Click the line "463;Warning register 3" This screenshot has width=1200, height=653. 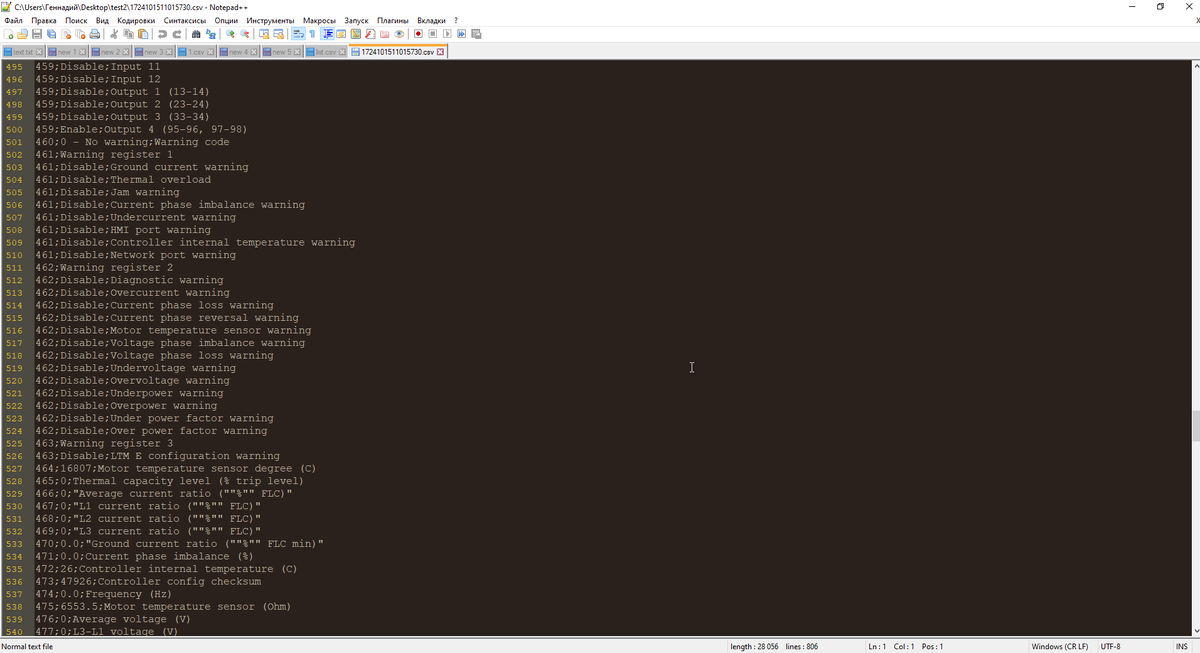point(104,443)
